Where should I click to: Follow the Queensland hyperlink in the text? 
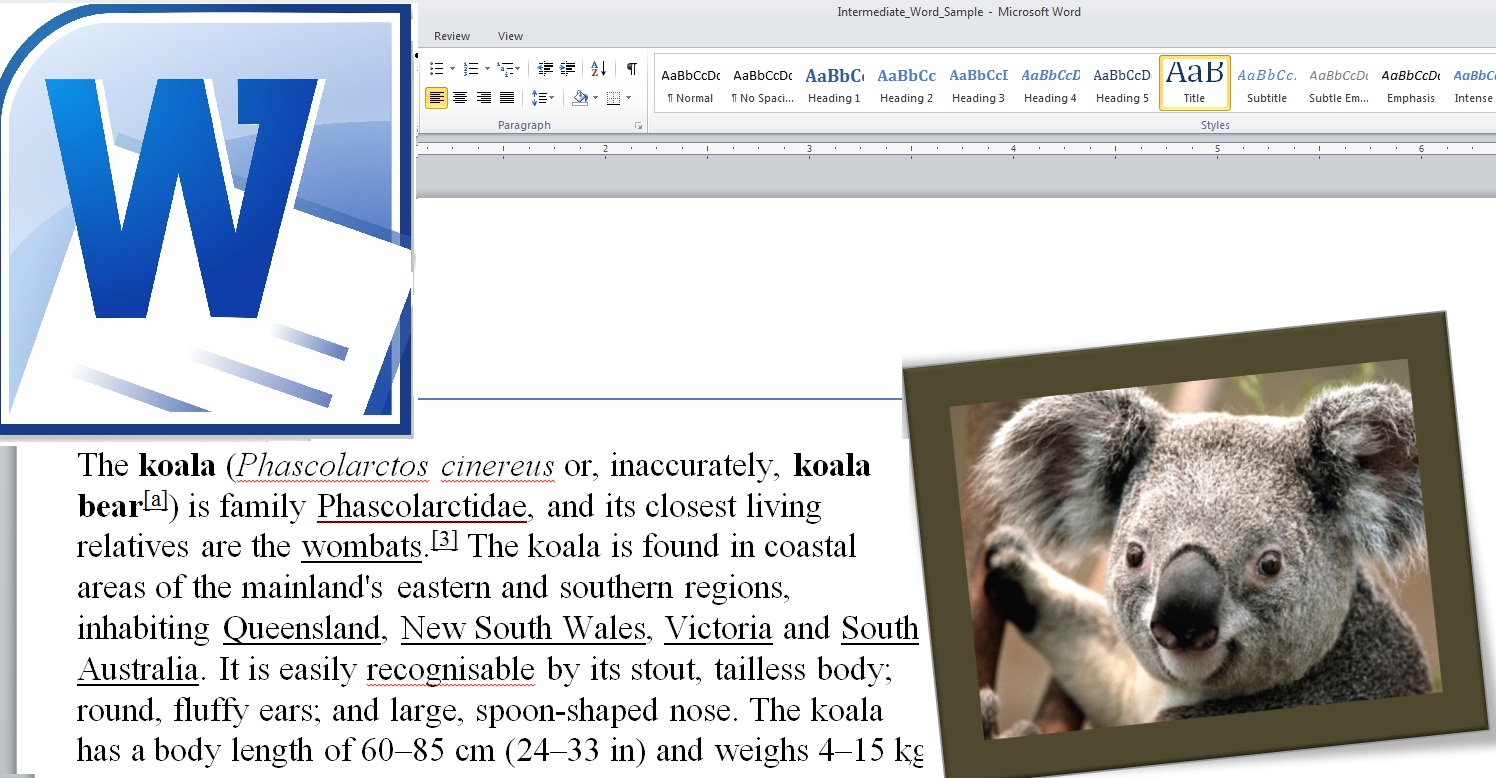(301, 629)
